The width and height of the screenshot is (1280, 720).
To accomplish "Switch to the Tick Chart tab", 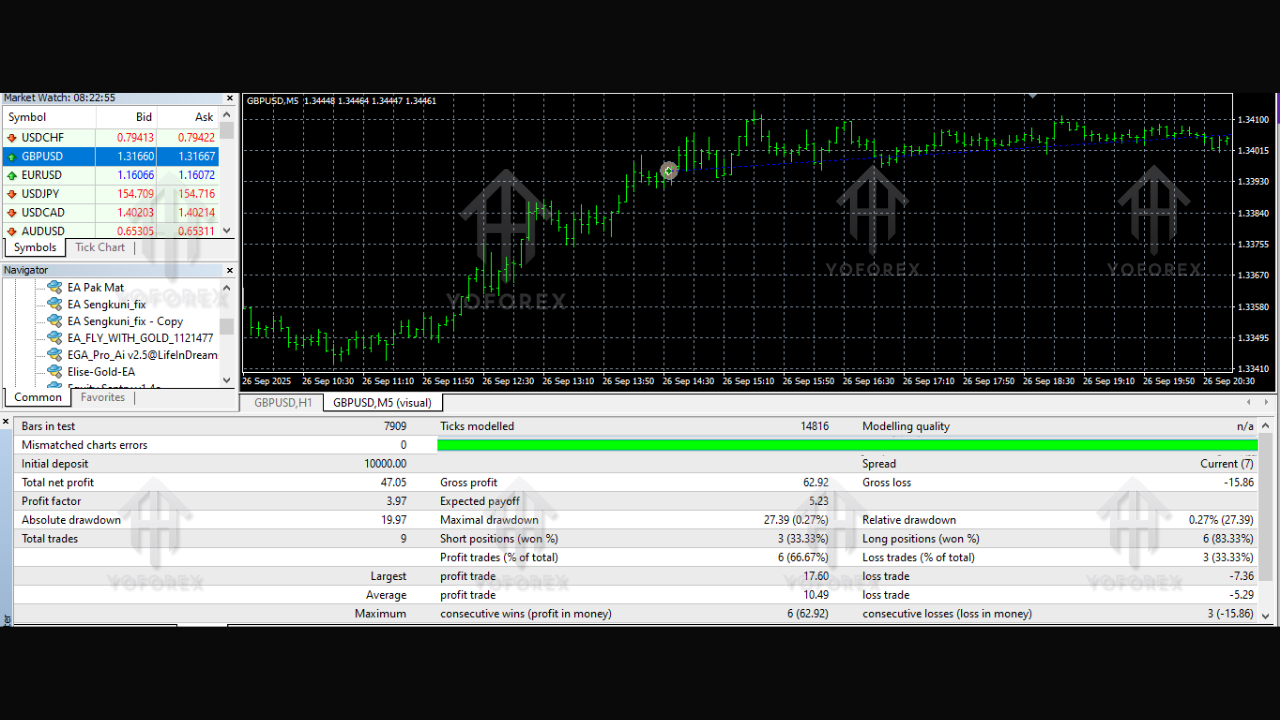I will click(x=100, y=248).
